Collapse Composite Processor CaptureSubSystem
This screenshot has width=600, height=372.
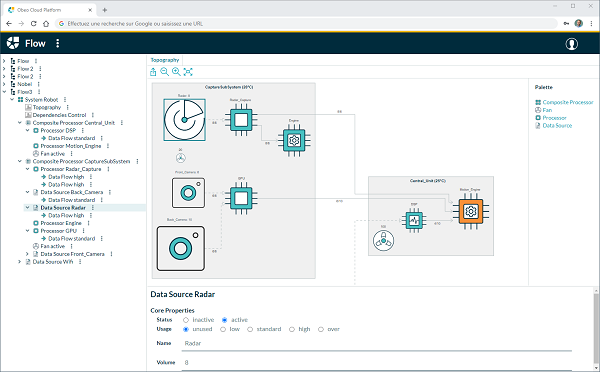coord(20,162)
